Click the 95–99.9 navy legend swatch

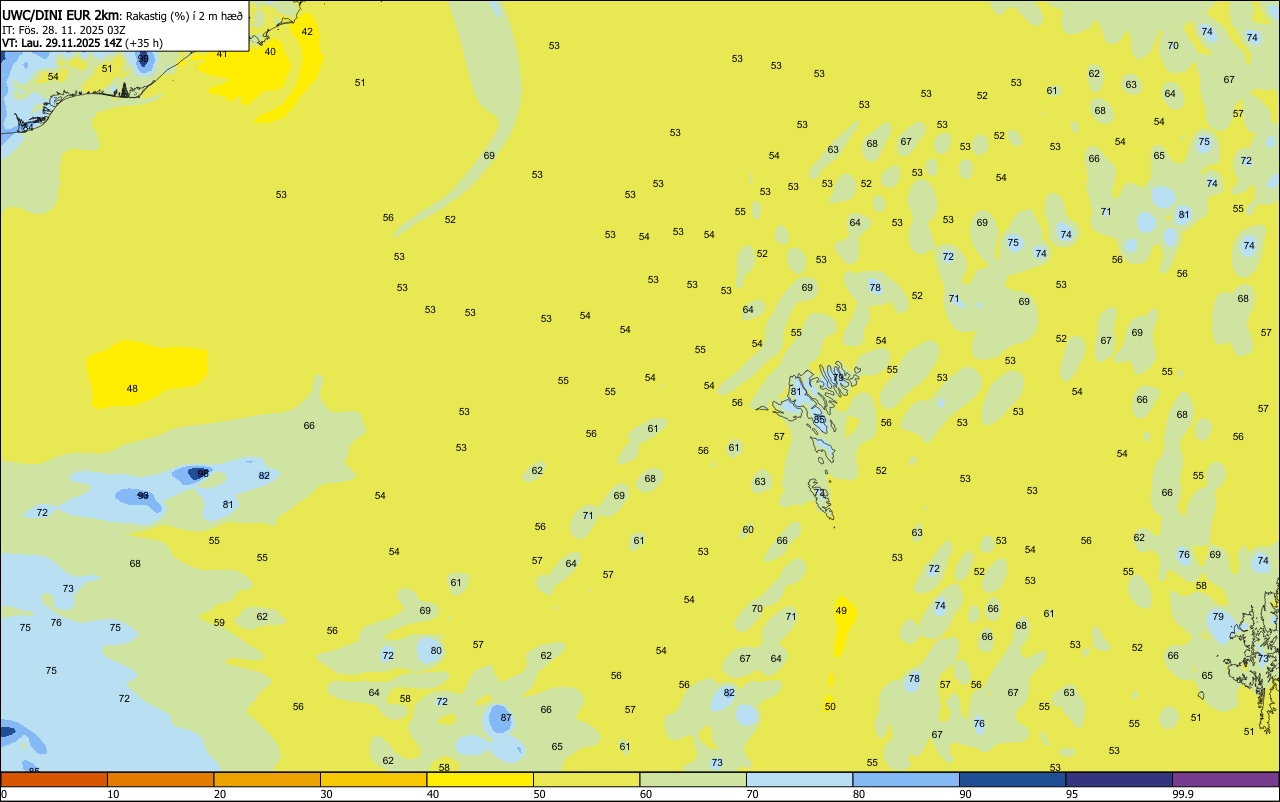(x=1119, y=779)
